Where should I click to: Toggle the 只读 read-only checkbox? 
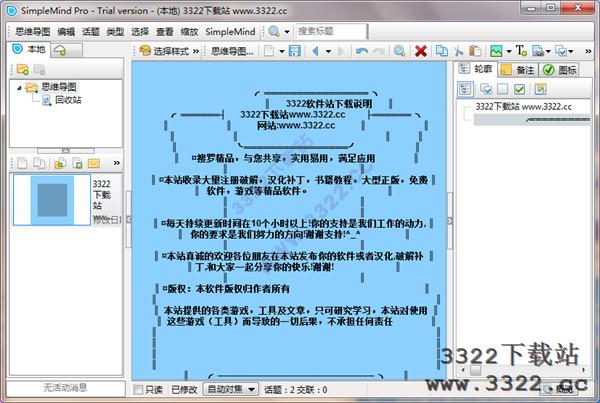(x=138, y=390)
